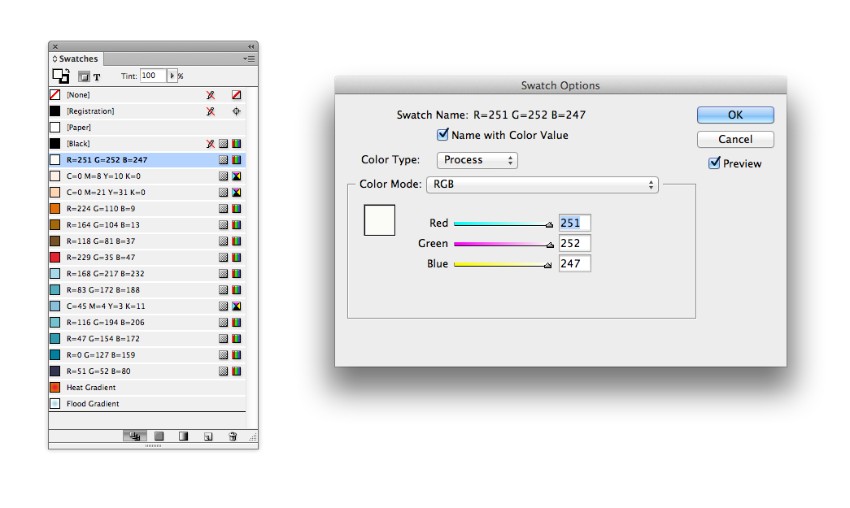This screenshot has height=508, width=850.
Task: Click the Blue slider track
Action: coord(503,265)
